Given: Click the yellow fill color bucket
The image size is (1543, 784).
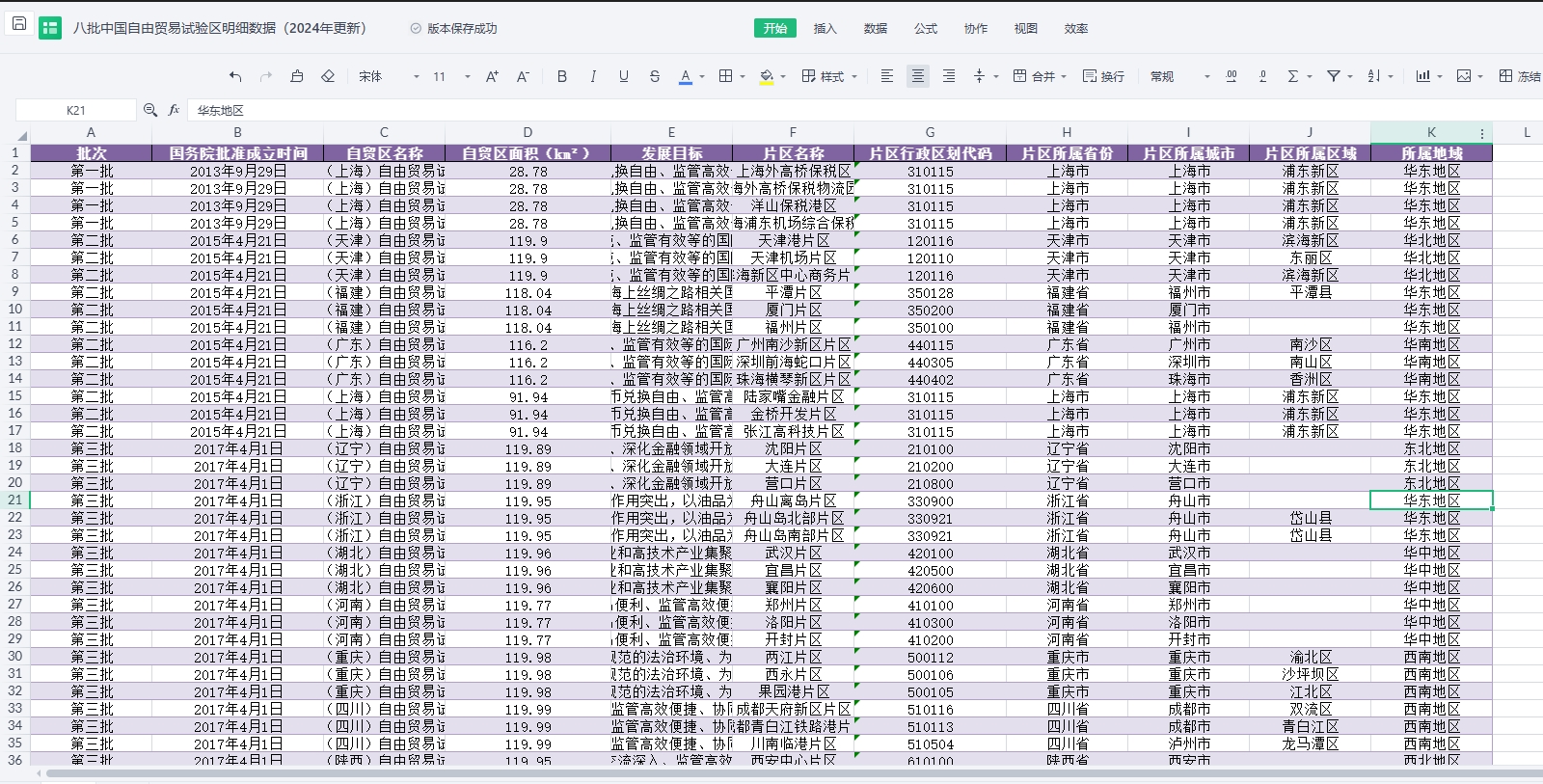Looking at the screenshot, I should (x=767, y=76).
